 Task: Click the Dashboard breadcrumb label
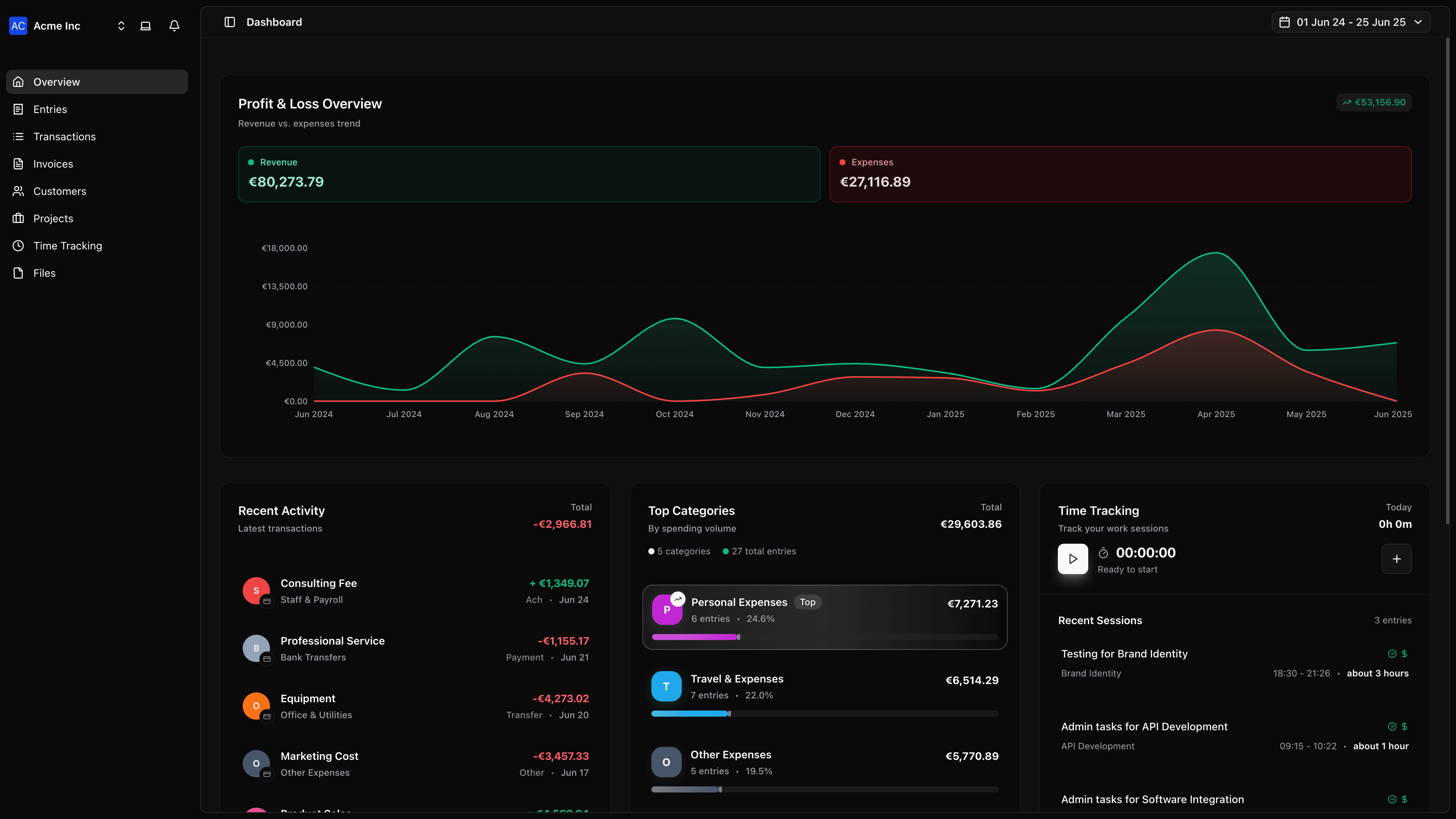[x=274, y=22]
